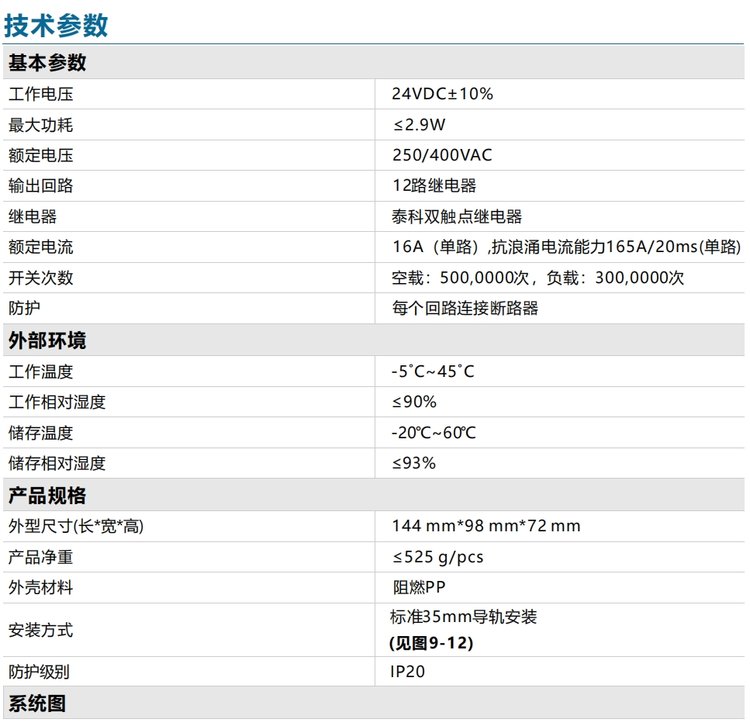Select the 每个回路连接断路器 protection value
The height and width of the screenshot is (726, 750).
point(465,308)
